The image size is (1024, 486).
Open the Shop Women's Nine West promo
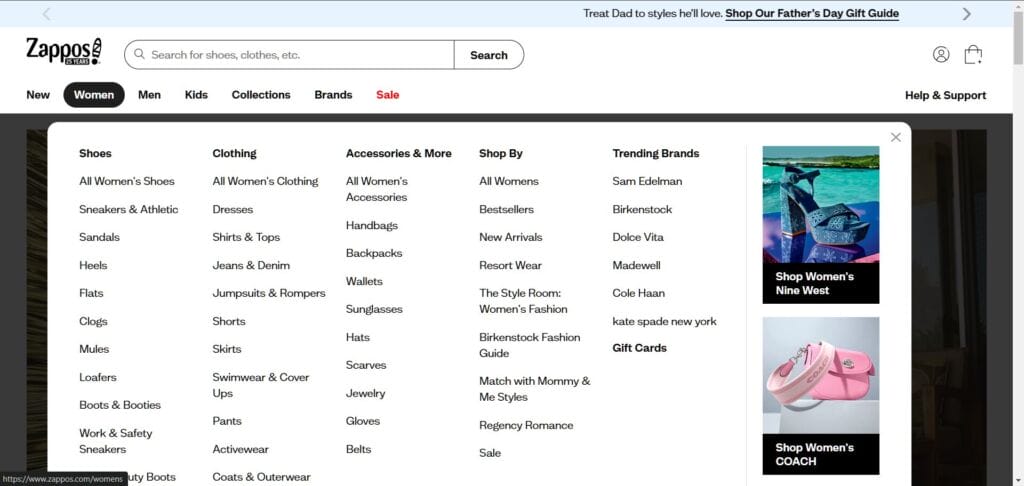click(x=821, y=225)
